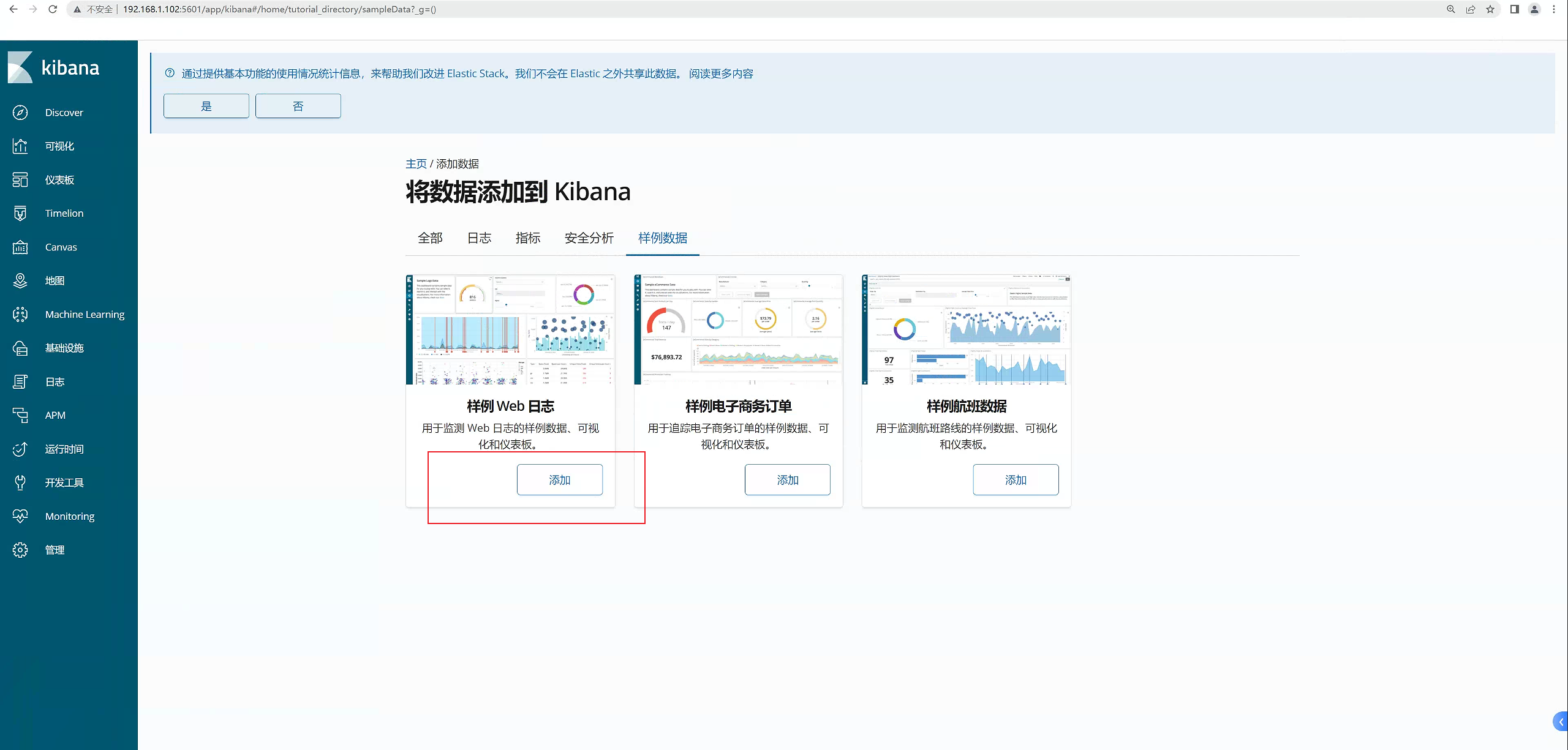This screenshot has width=1568, height=750.
Task: Click 否 to decline telemetry
Action: pos(298,106)
